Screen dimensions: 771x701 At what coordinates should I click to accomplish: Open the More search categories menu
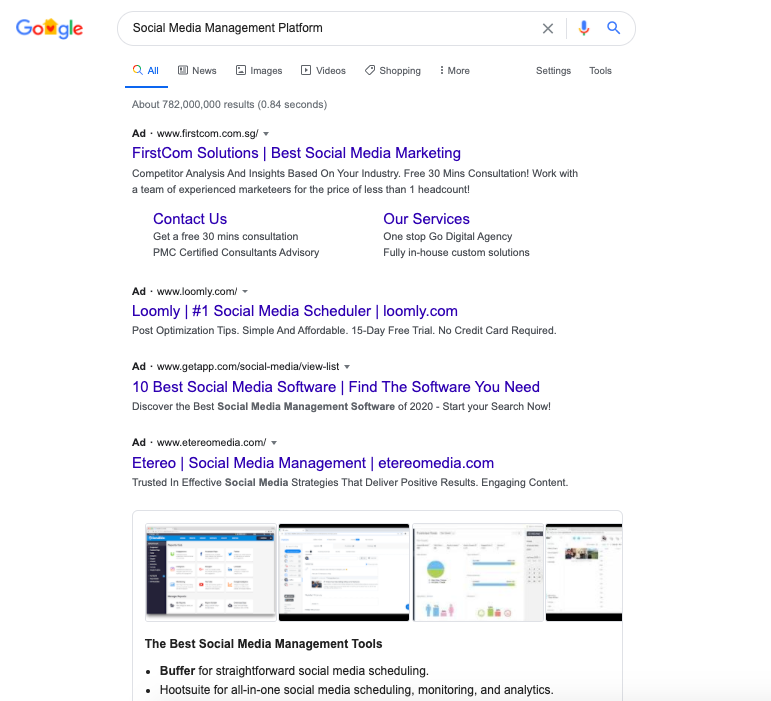tap(455, 70)
